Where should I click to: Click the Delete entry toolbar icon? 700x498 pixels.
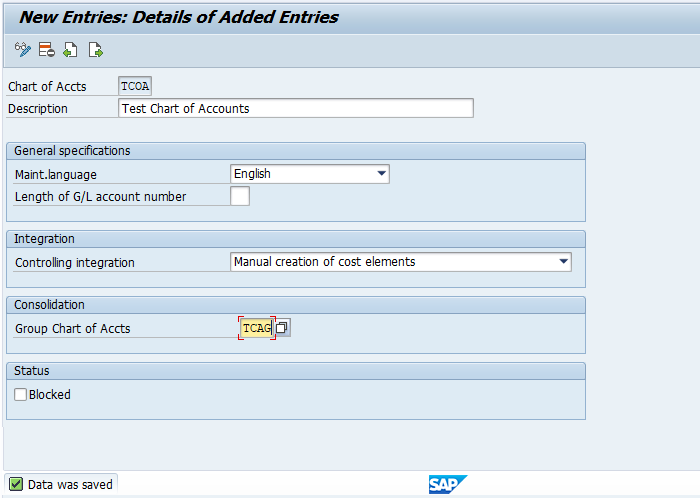(x=46, y=49)
